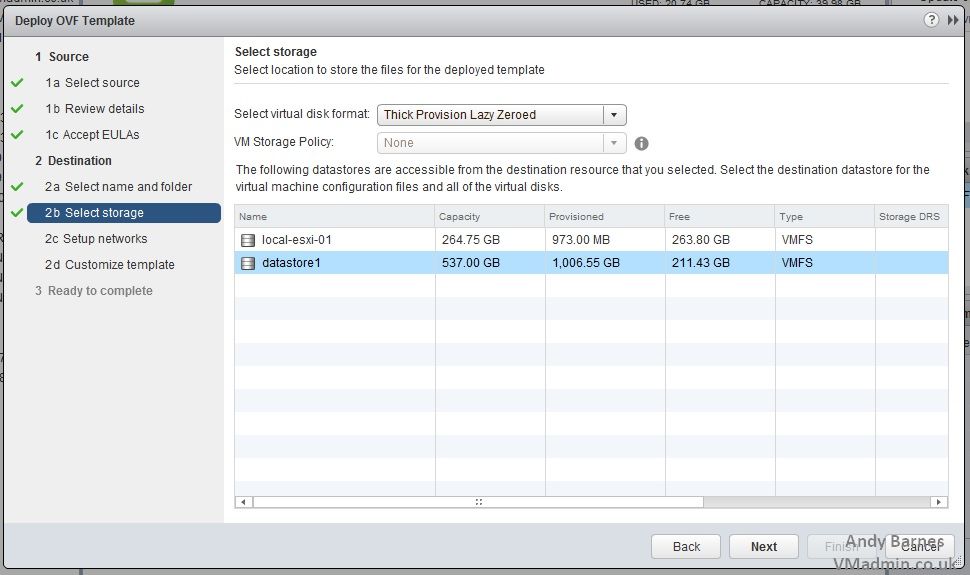This screenshot has width=970, height=575.
Task: Go to step 1b Review details
Action: [x=104, y=109]
